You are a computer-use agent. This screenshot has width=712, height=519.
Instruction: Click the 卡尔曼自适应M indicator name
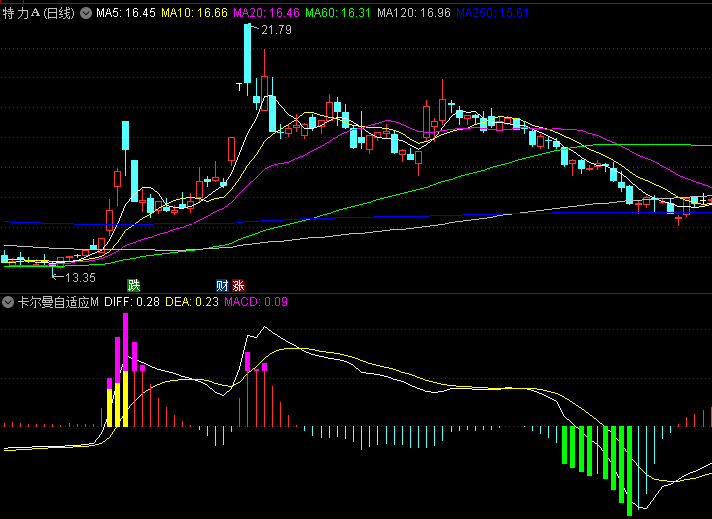pos(58,302)
